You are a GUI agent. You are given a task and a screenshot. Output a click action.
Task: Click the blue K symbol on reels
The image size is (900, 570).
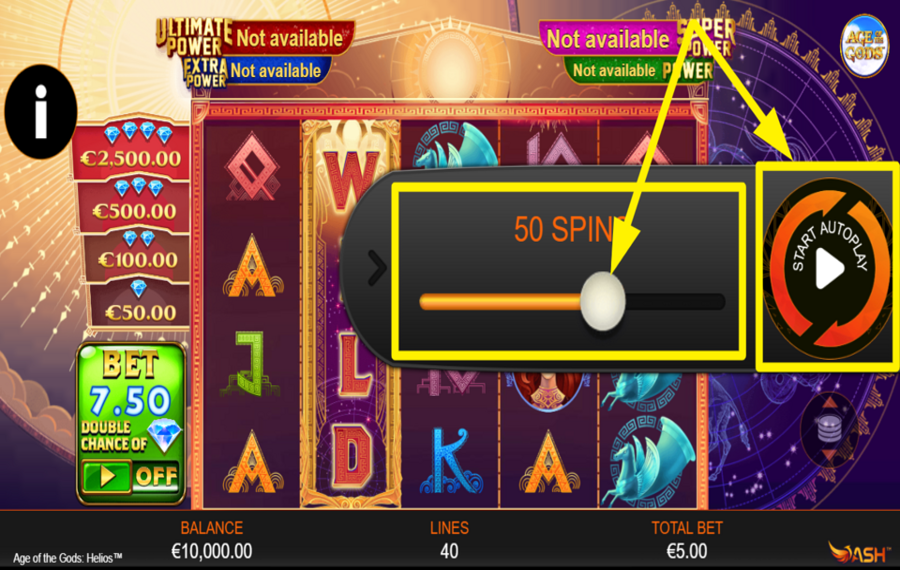click(451, 461)
